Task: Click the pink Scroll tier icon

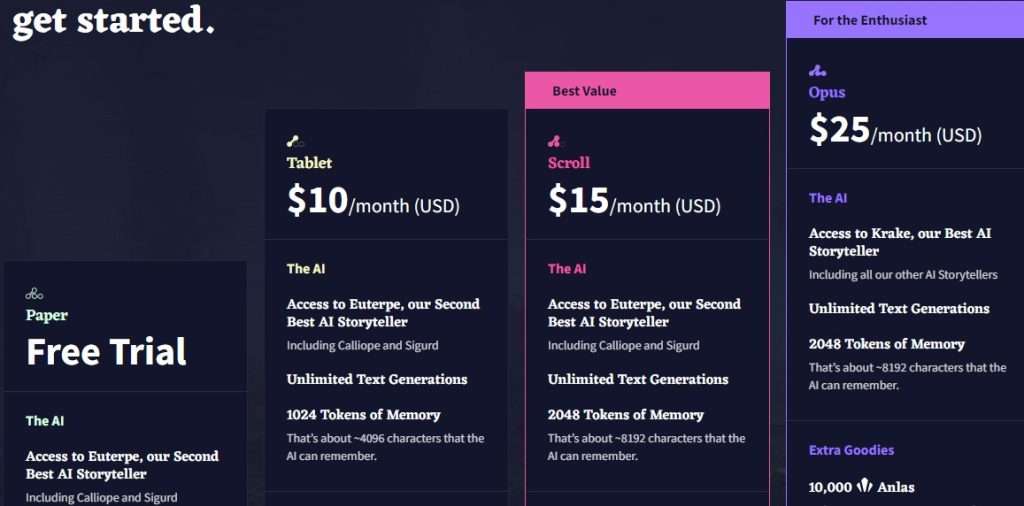Action: point(554,140)
